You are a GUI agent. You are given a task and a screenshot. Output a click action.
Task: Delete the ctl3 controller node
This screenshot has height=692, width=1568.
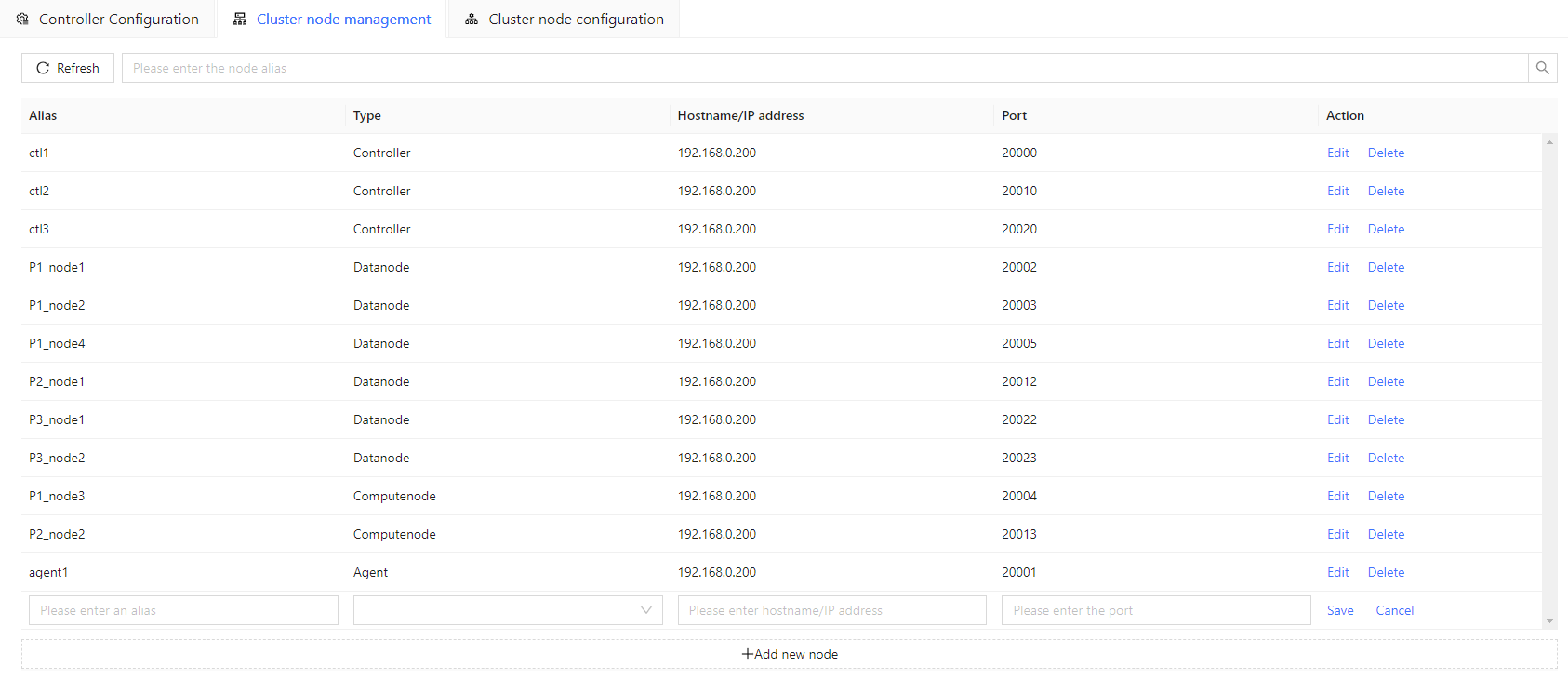coord(1386,229)
